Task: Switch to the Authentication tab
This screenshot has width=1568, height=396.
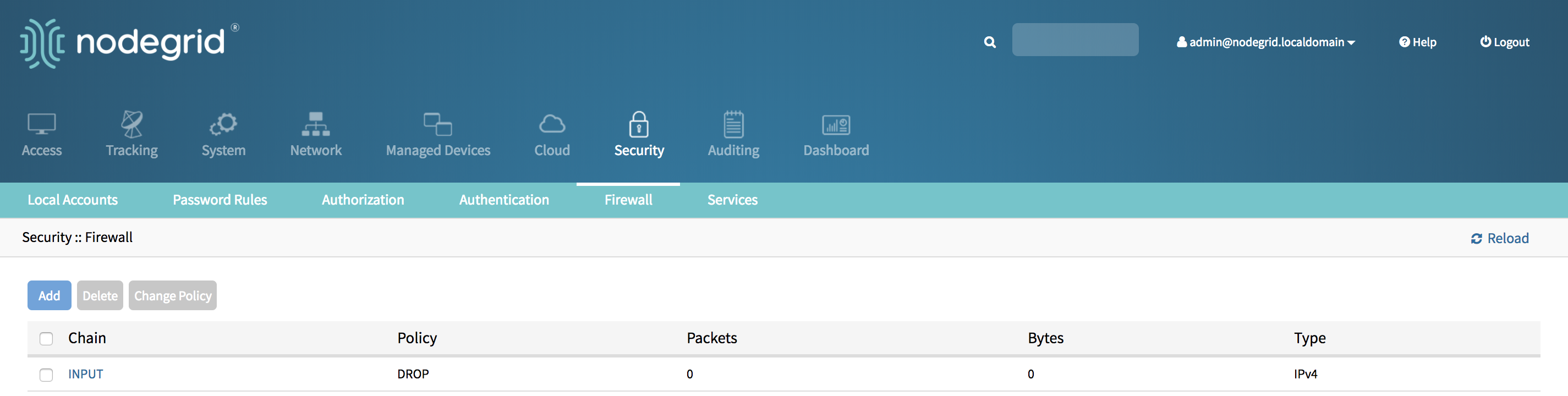Action: (504, 200)
